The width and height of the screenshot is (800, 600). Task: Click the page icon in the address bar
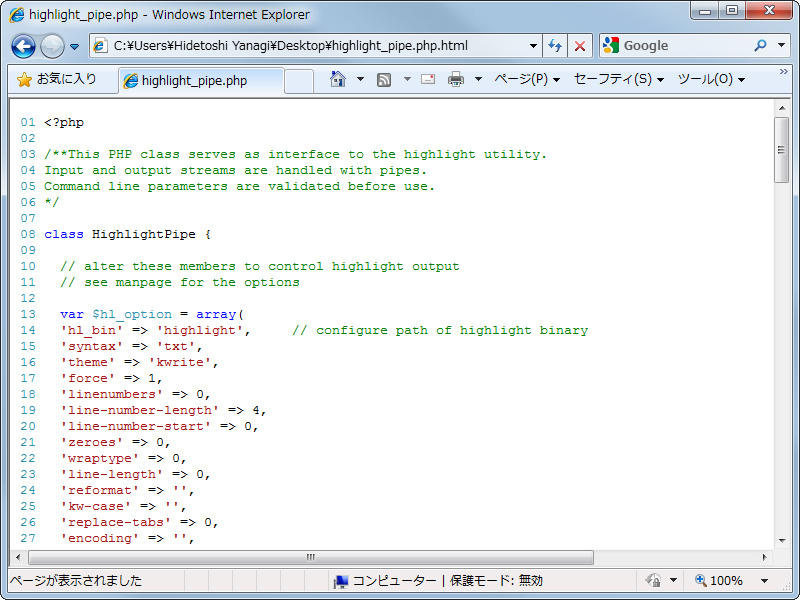click(x=100, y=46)
